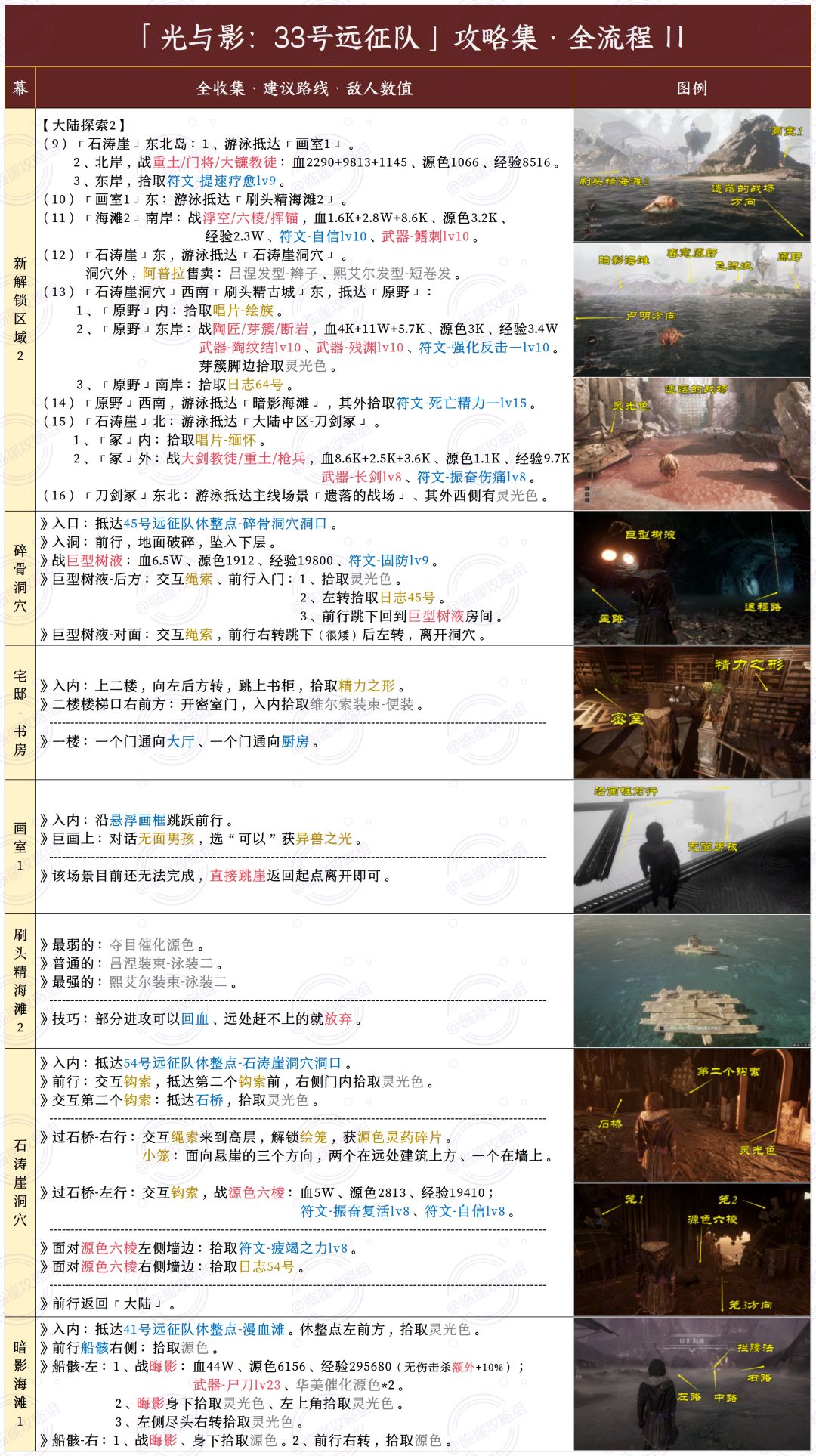Click the orange name 阿普拉
Viewport: 816px width, 1456px height.
(163, 274)
